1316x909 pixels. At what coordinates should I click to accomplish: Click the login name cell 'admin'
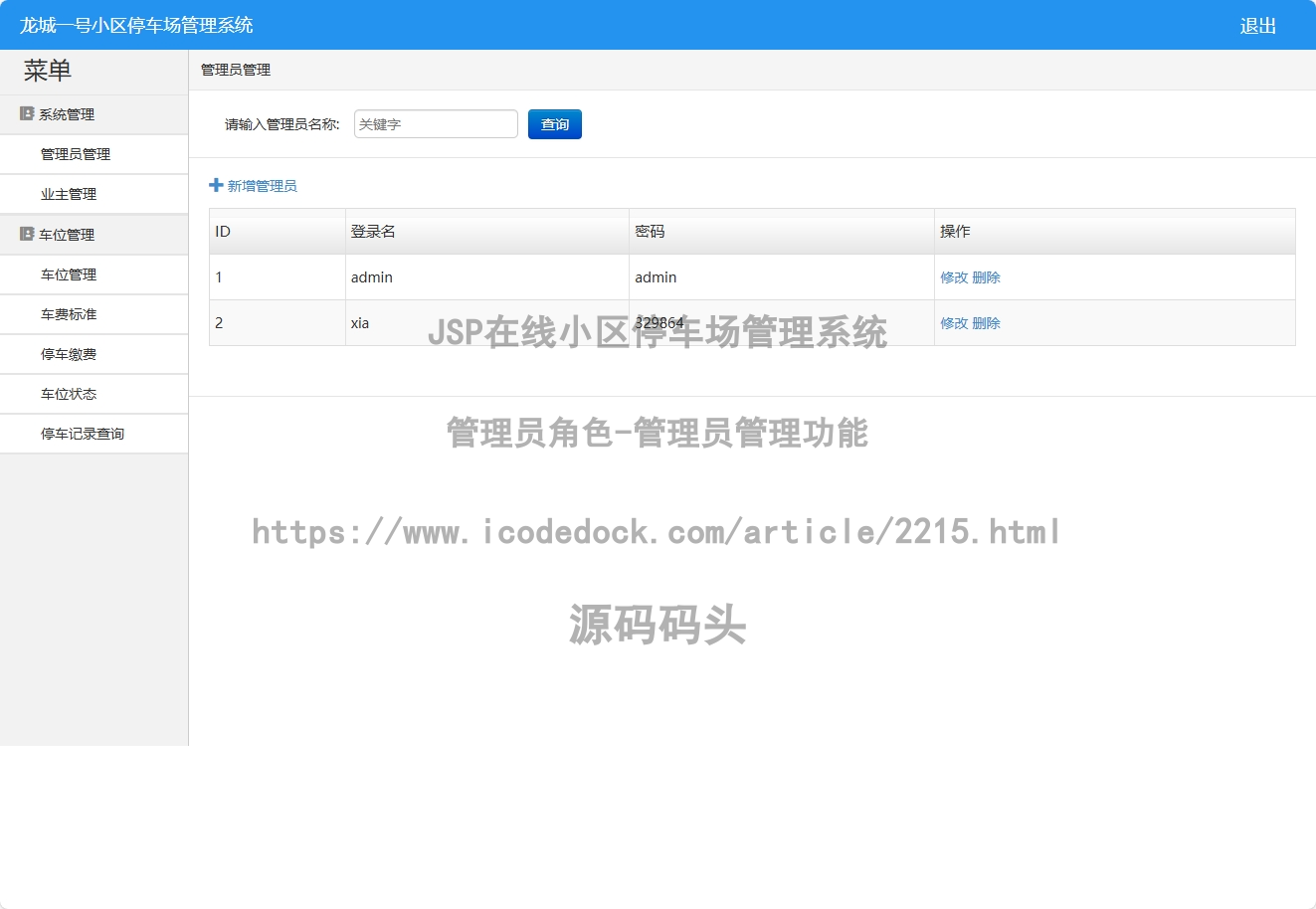tap(486, 277)
